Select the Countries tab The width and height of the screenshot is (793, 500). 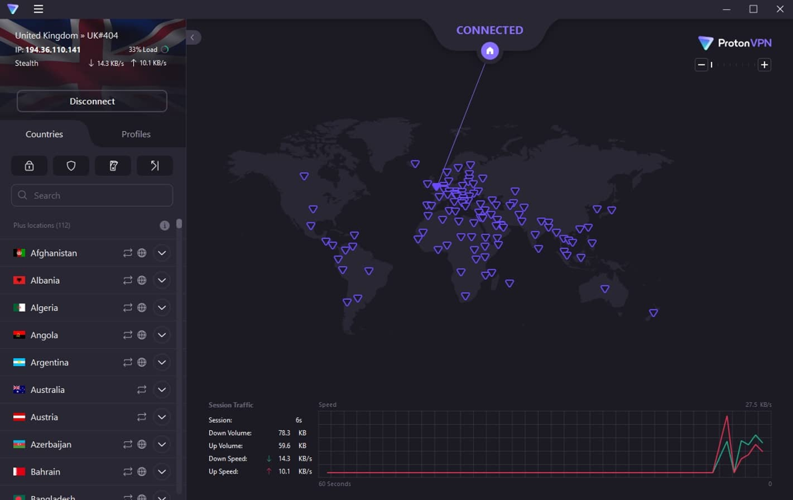(x=44, y=134)
